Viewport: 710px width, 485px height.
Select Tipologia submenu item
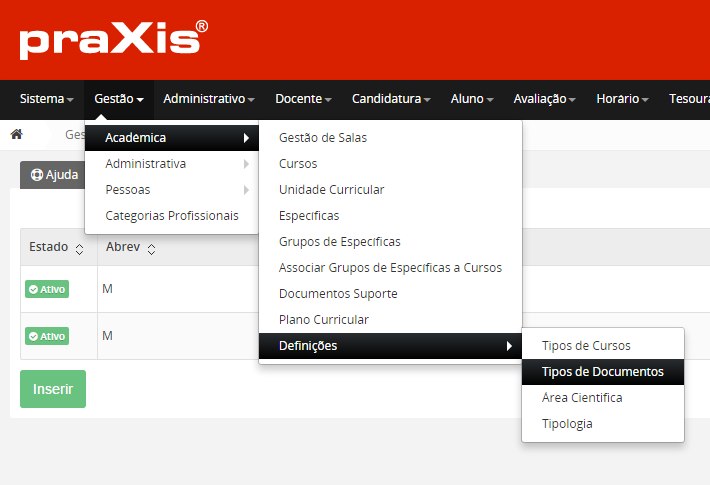coord(603,424)
